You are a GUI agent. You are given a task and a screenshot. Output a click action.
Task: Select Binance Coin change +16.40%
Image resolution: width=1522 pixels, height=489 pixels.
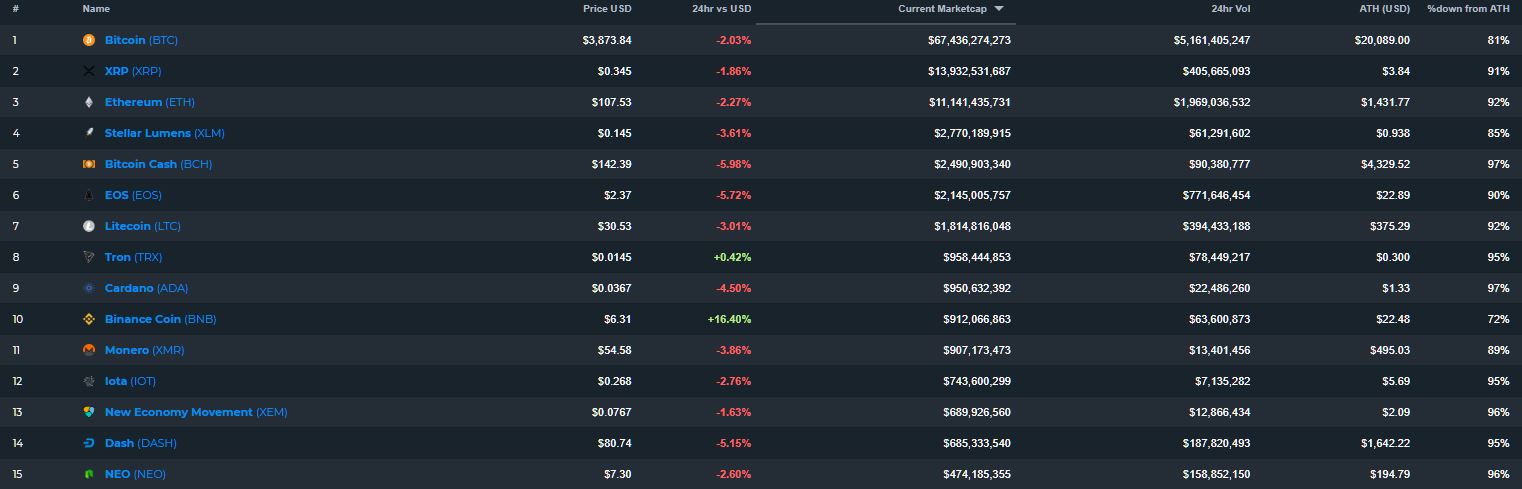(x=729, y=319)
